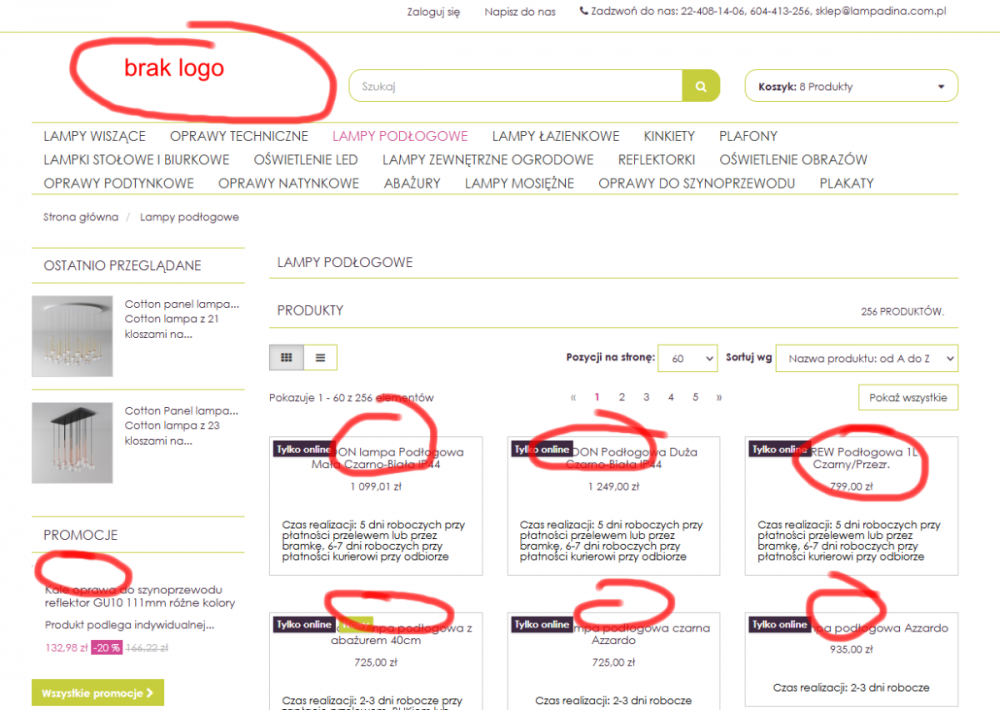
Task: Switch to grid view layout
Action: click(286, 357)
